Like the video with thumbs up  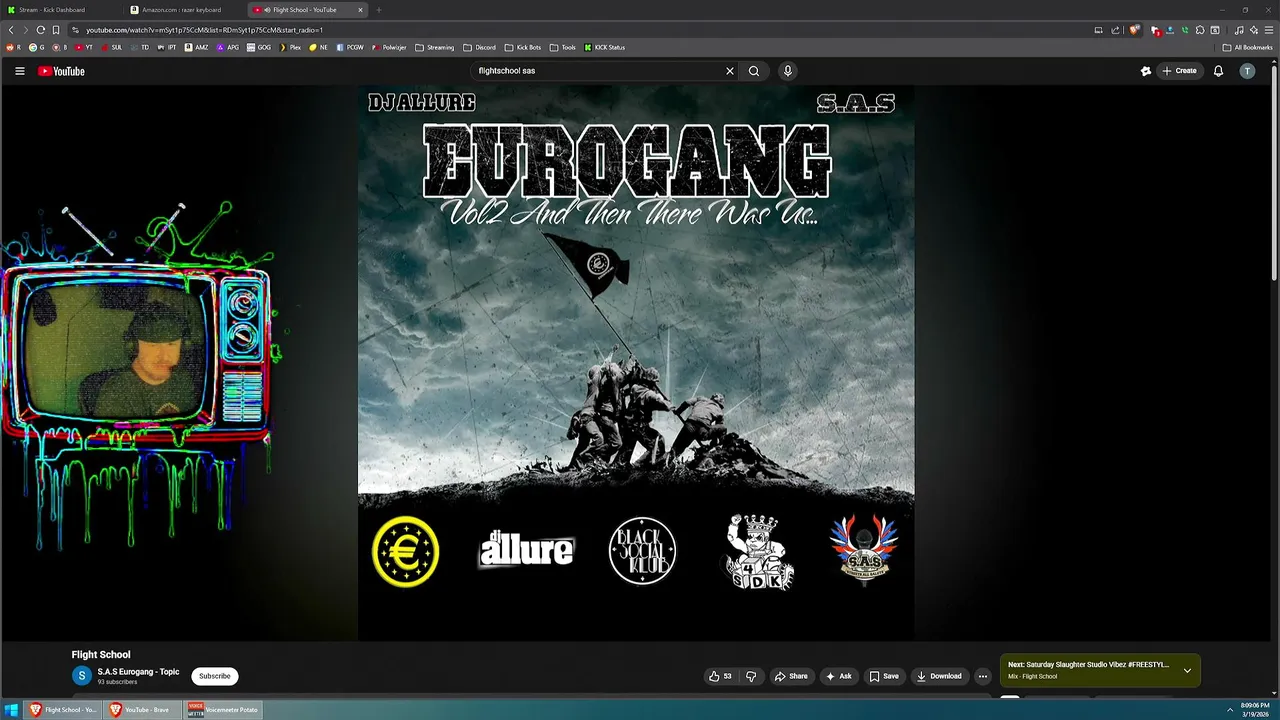coord(720,676)
